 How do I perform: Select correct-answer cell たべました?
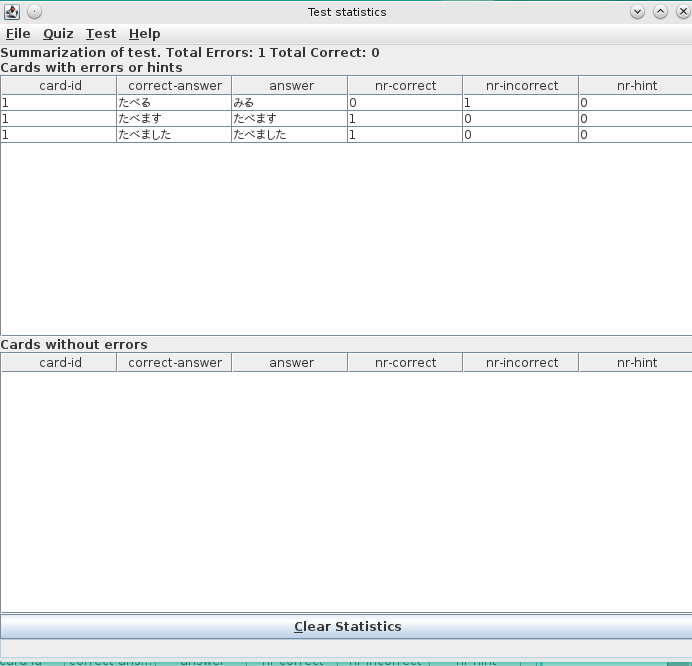click(x=174, y=134)
